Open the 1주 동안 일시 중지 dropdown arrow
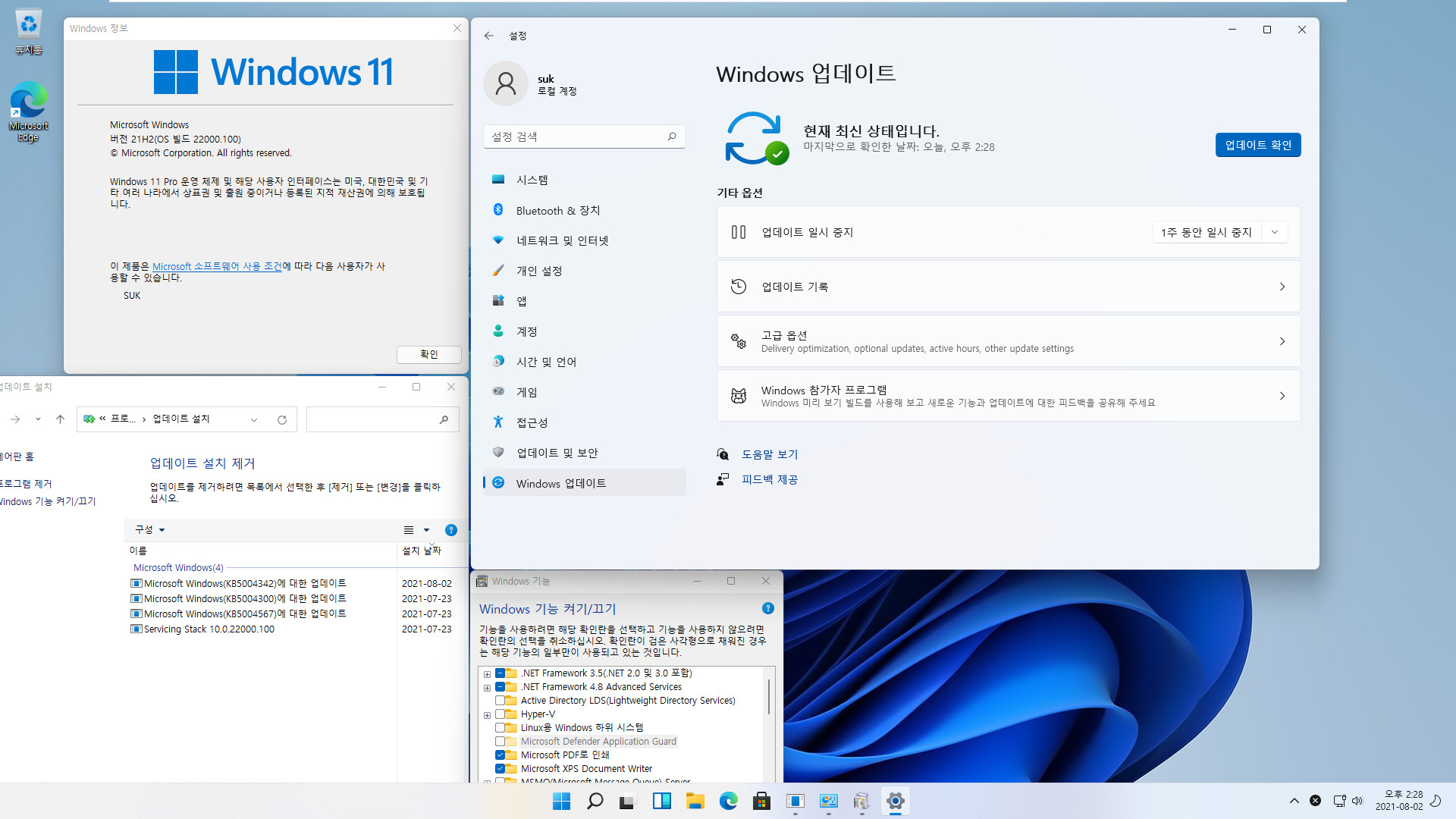The width and height of the screenshot is (1456, 819). click(x=1275, y=232)
